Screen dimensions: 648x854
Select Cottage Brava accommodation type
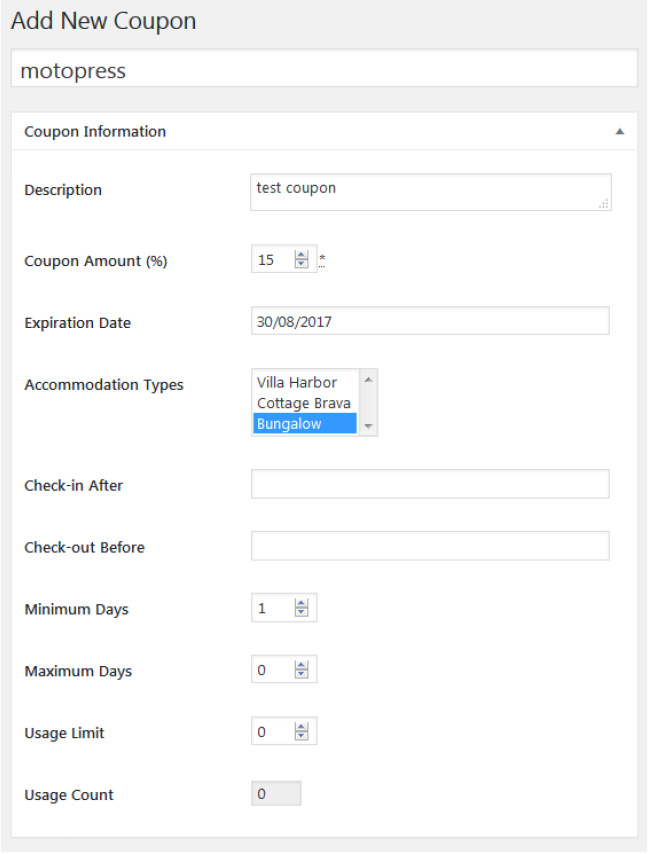point(304,403)
